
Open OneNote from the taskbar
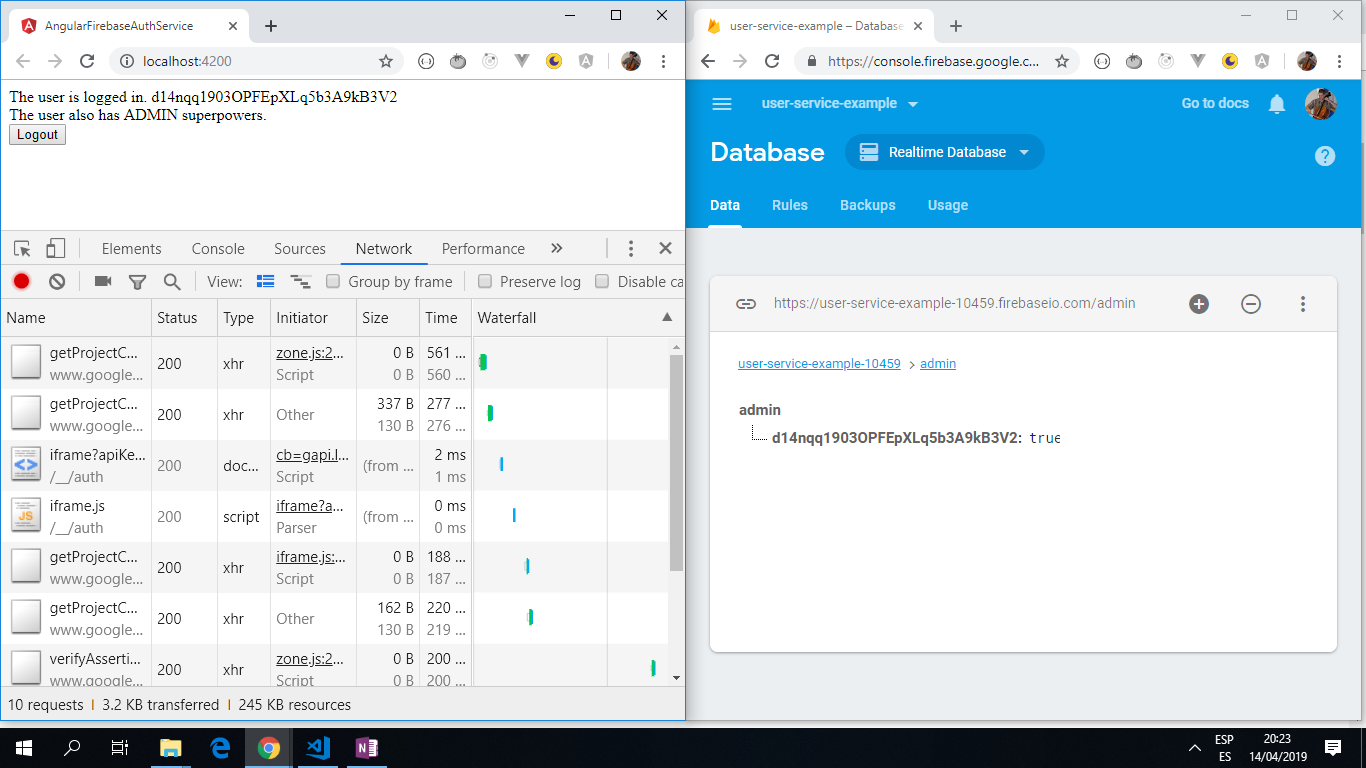point(366,748)
